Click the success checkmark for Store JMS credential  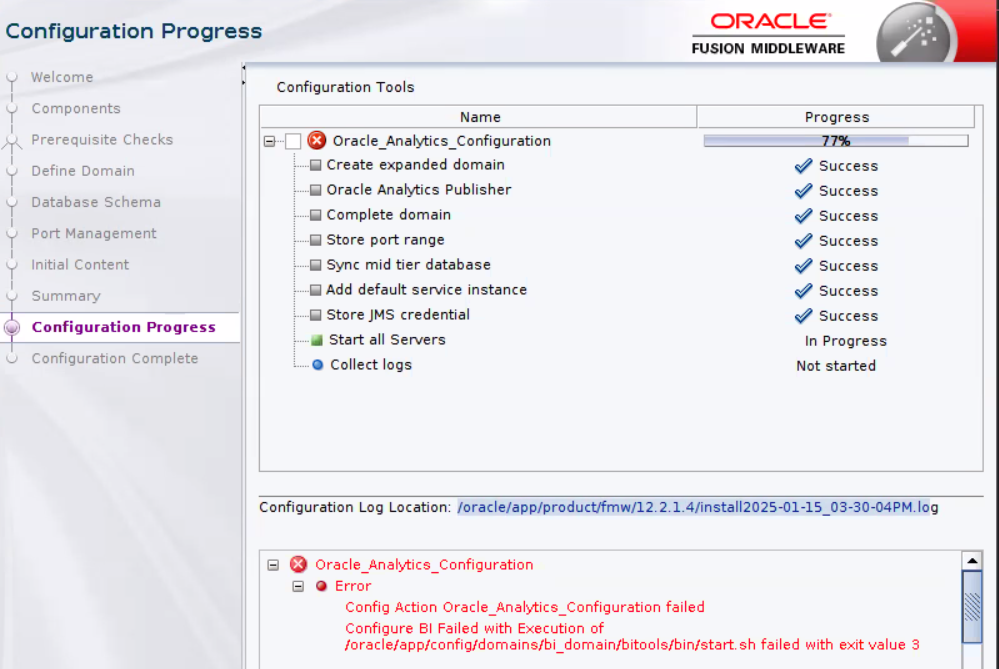803,315
